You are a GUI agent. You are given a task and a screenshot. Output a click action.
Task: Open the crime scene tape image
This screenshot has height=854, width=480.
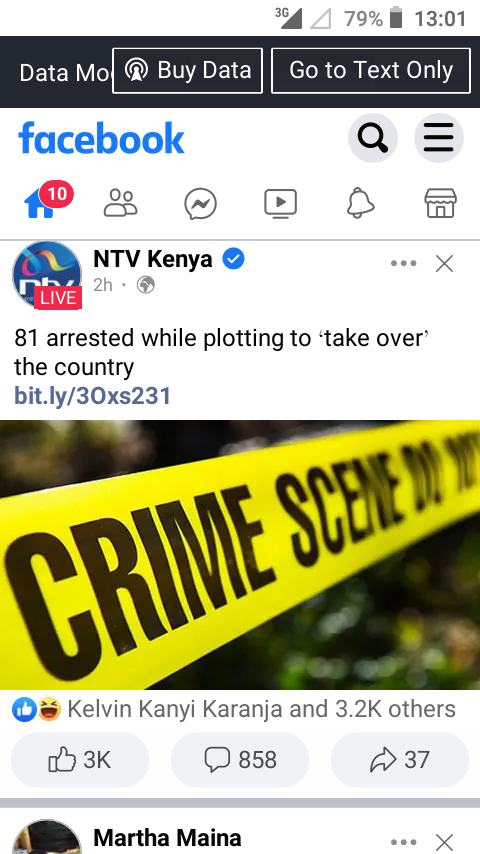tap(240, 554)
